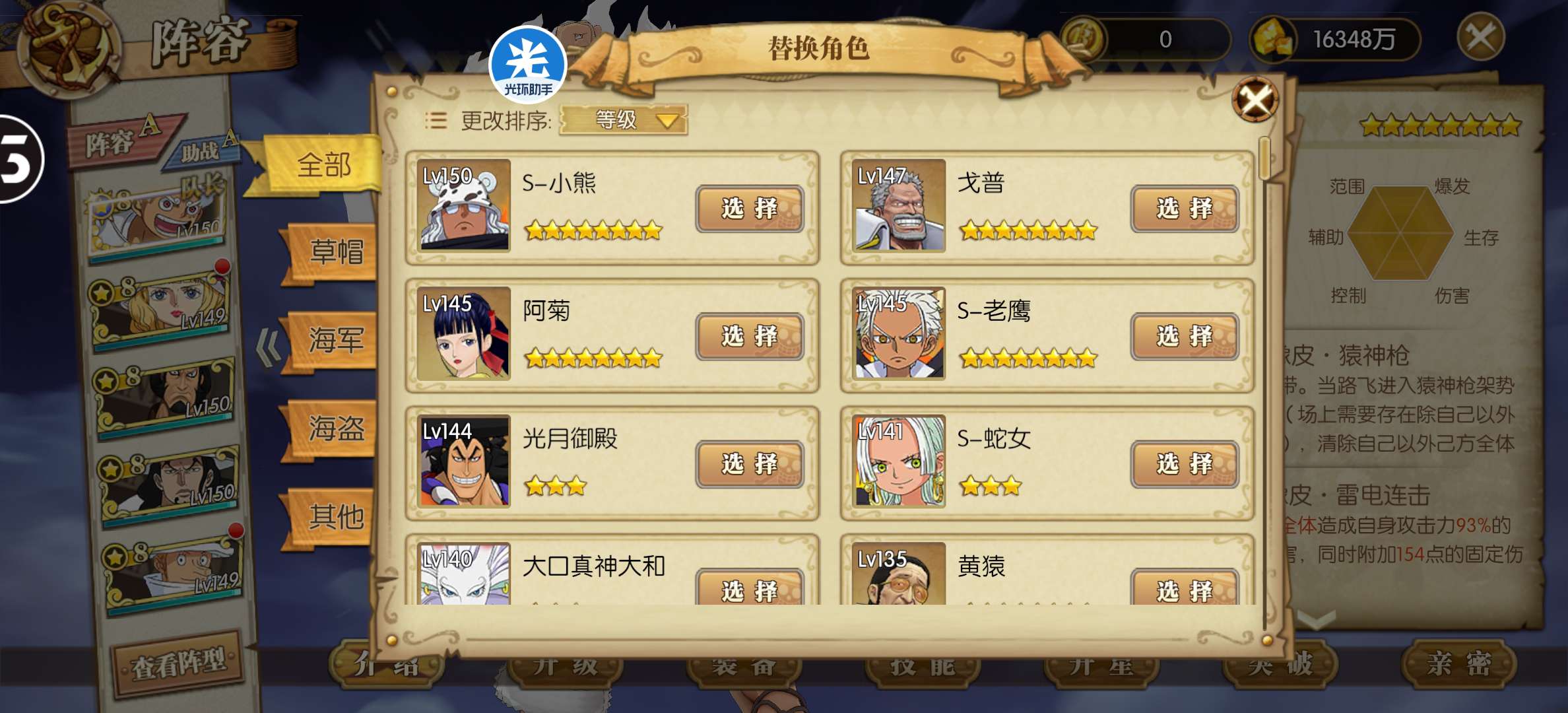
Task: Click the coin currency icon showing 0
Action: (x=1084, y=38)
